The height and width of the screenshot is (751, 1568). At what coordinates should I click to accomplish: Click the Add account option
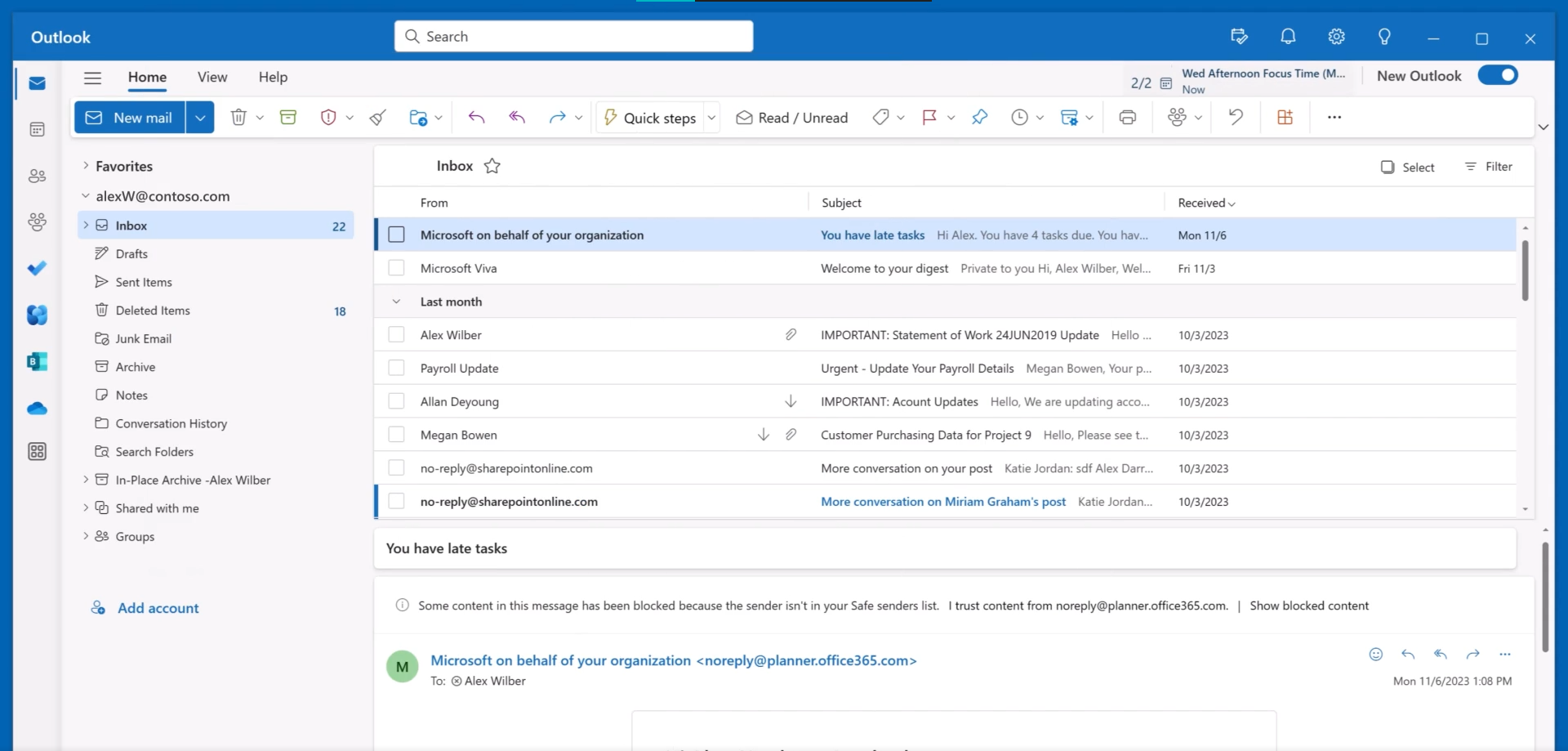coord(158,607)
